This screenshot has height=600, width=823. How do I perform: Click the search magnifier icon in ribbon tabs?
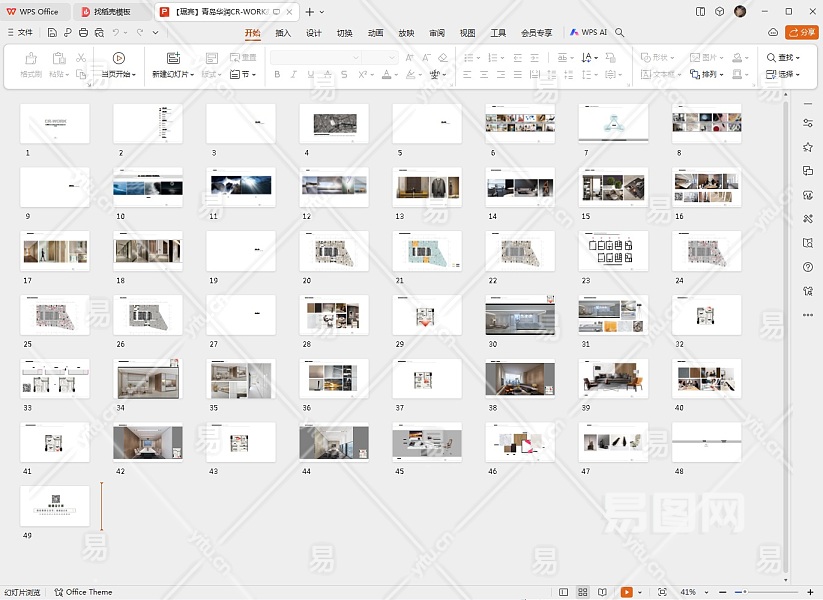[620, 33]
